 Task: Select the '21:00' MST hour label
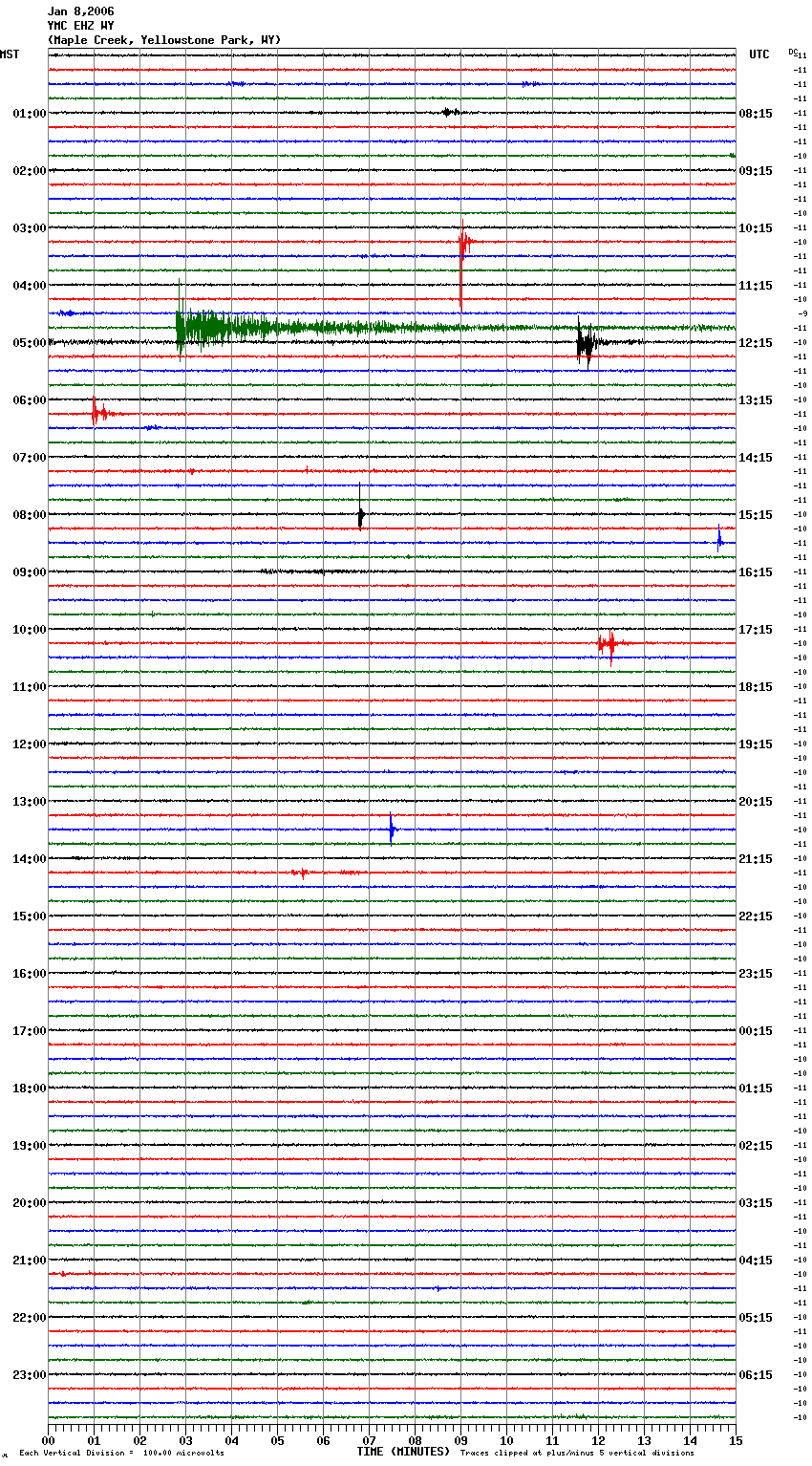coord(30,1261)
